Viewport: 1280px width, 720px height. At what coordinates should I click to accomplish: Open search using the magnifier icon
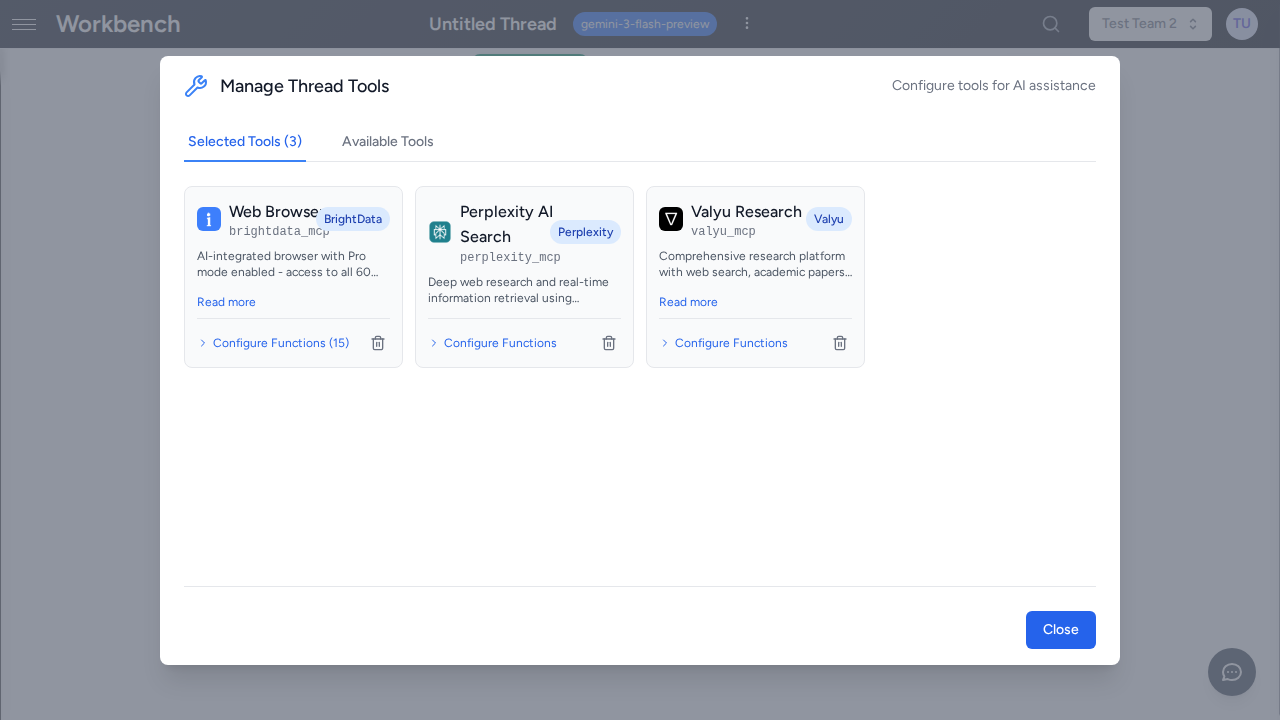coord(1050,23)
